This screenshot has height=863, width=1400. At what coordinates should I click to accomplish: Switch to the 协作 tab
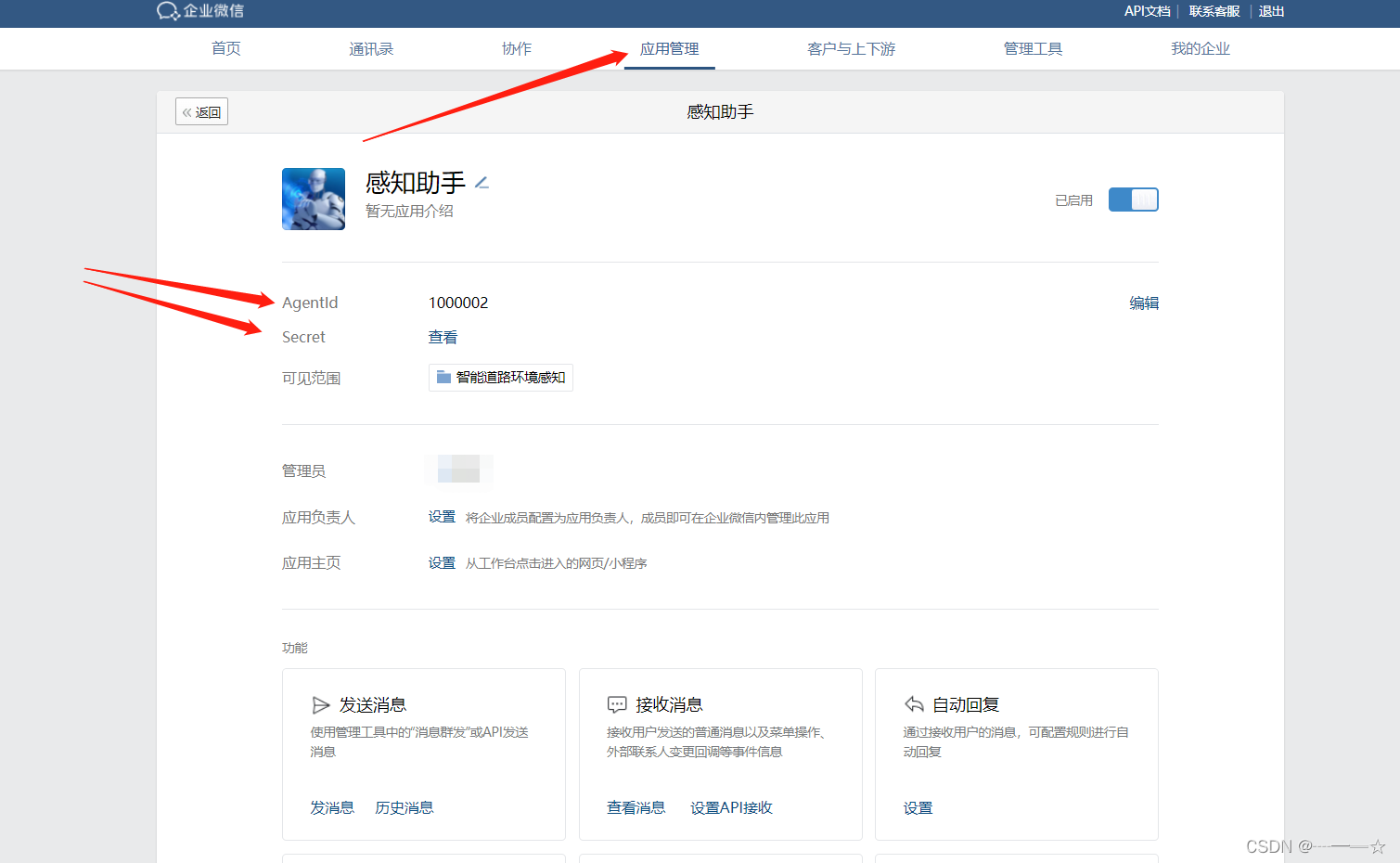coord(517,49)
